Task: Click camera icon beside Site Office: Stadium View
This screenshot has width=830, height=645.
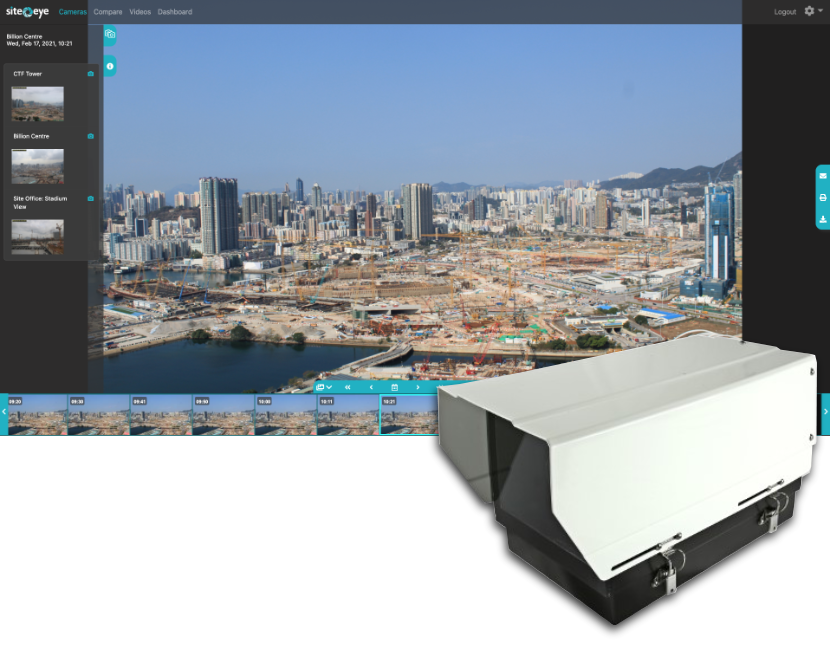Action: tap(91, 199)
